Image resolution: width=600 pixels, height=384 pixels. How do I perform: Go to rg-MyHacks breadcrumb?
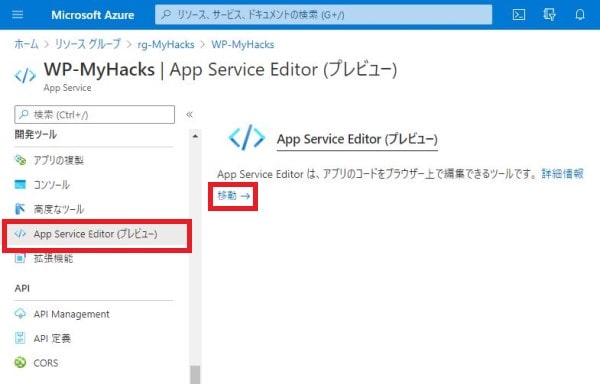click(x=166, y=44)
